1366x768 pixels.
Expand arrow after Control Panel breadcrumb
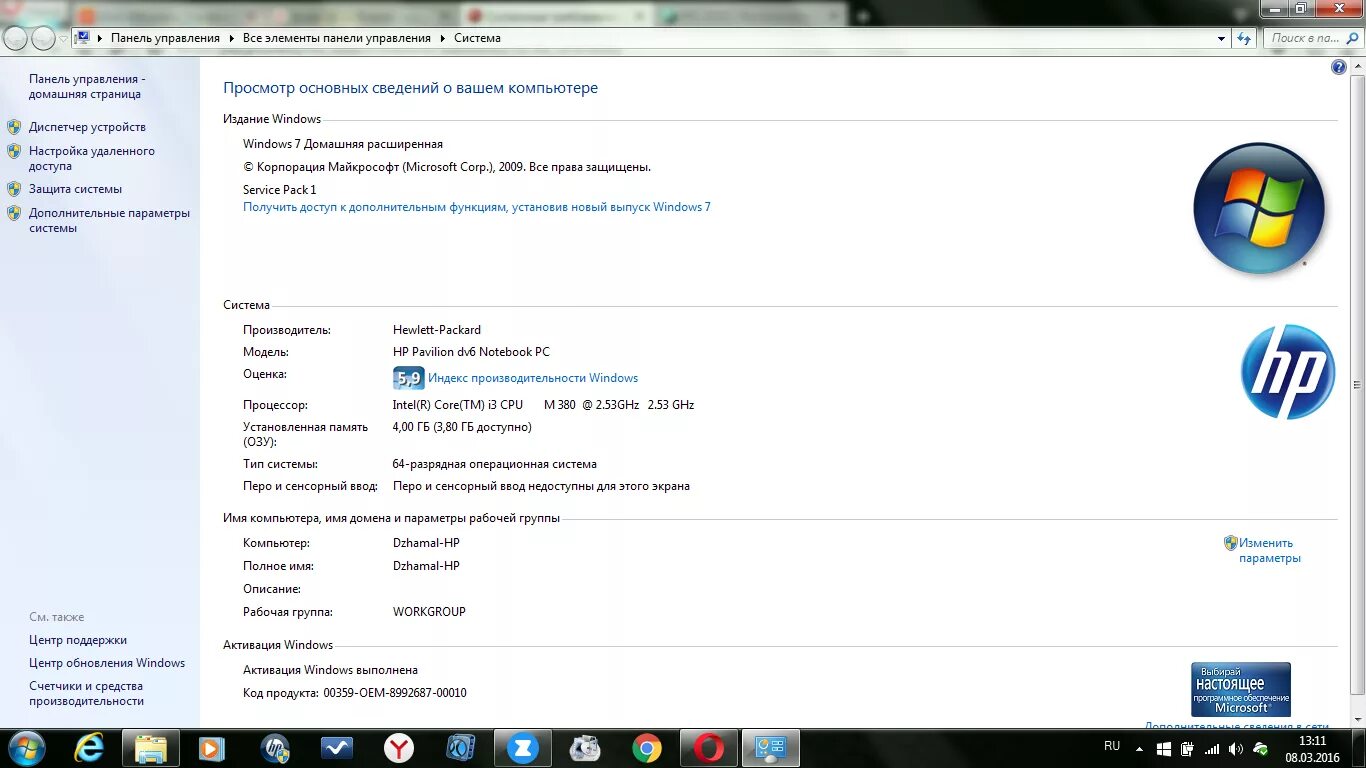coord(231,38)
